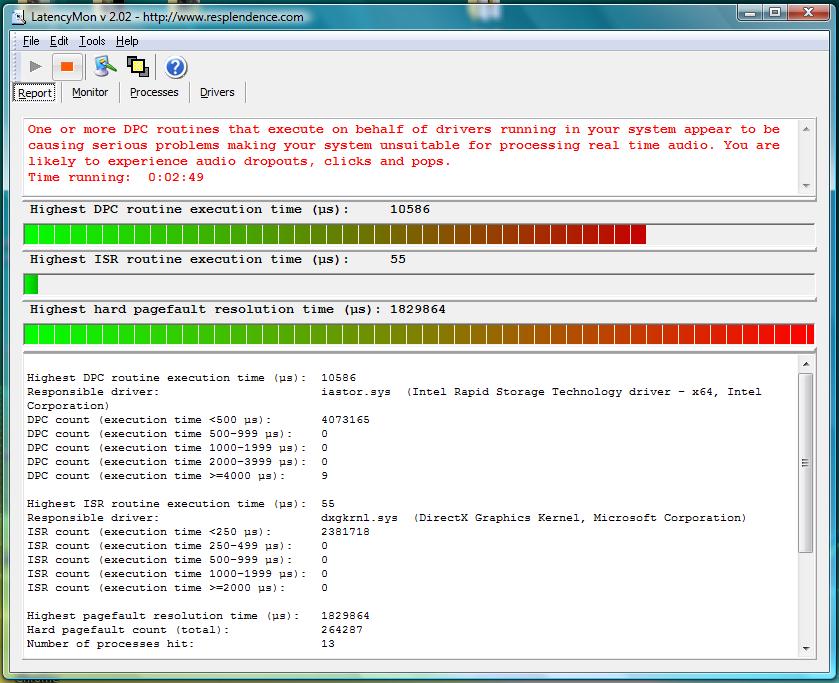839x683 pixels.
Task: Start monitoring with the play button
Action: coord(35,67)
